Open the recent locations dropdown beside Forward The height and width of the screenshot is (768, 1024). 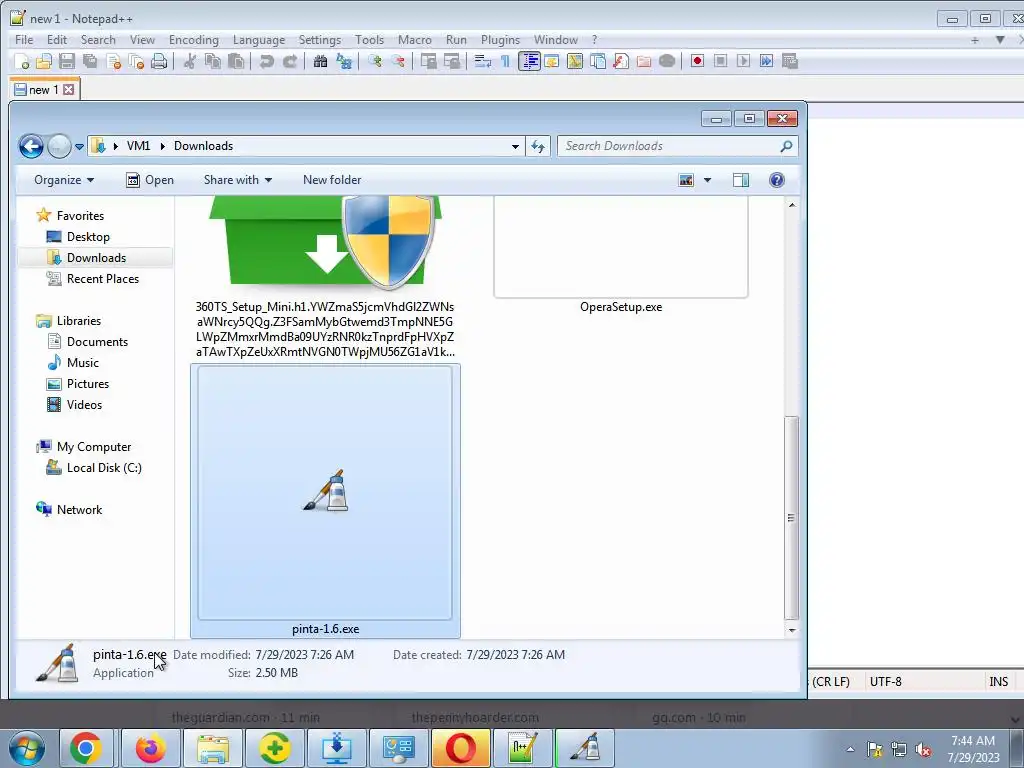(x=79, y=146)
